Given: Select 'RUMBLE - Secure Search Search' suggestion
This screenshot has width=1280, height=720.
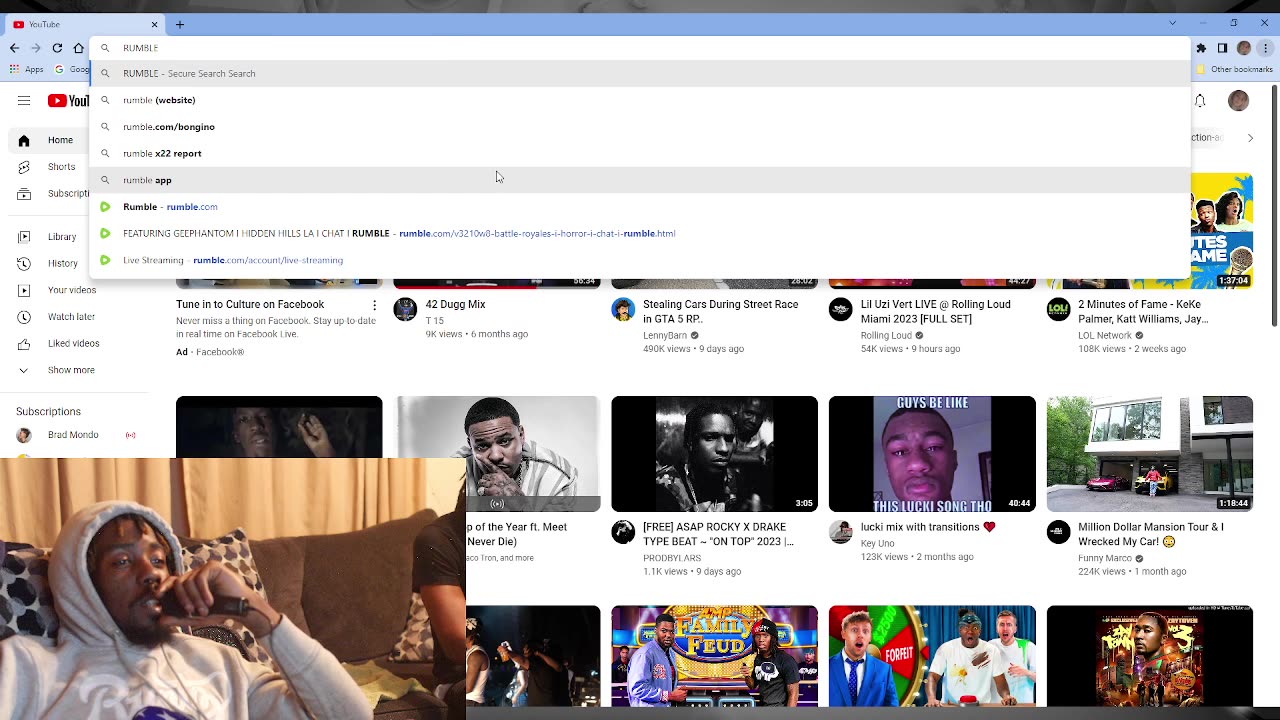Looking at the screenshot, I should coord(640,73).
